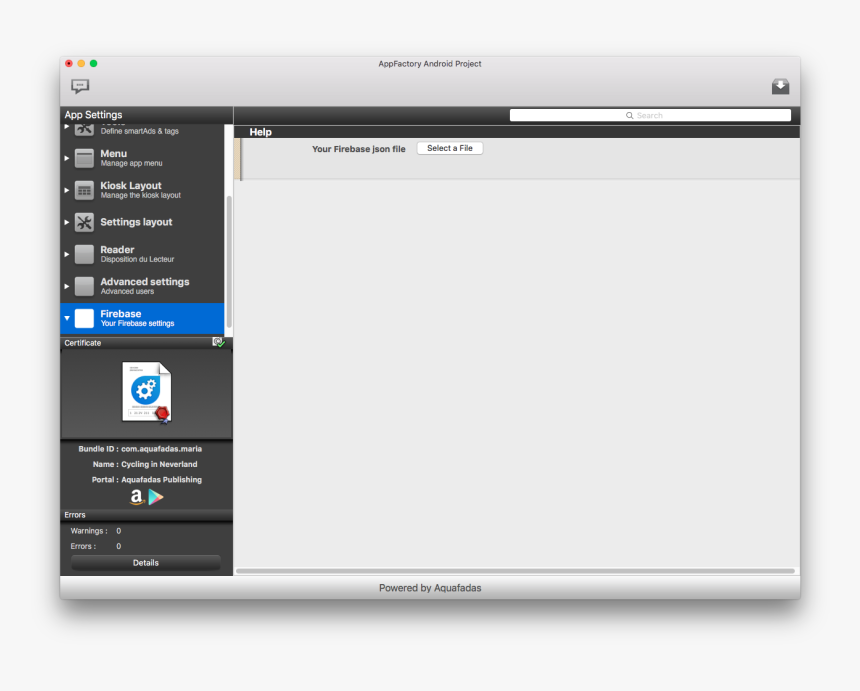Click the Help header bar
Viewport: 860px width, 691px height.
coord(517,132)
